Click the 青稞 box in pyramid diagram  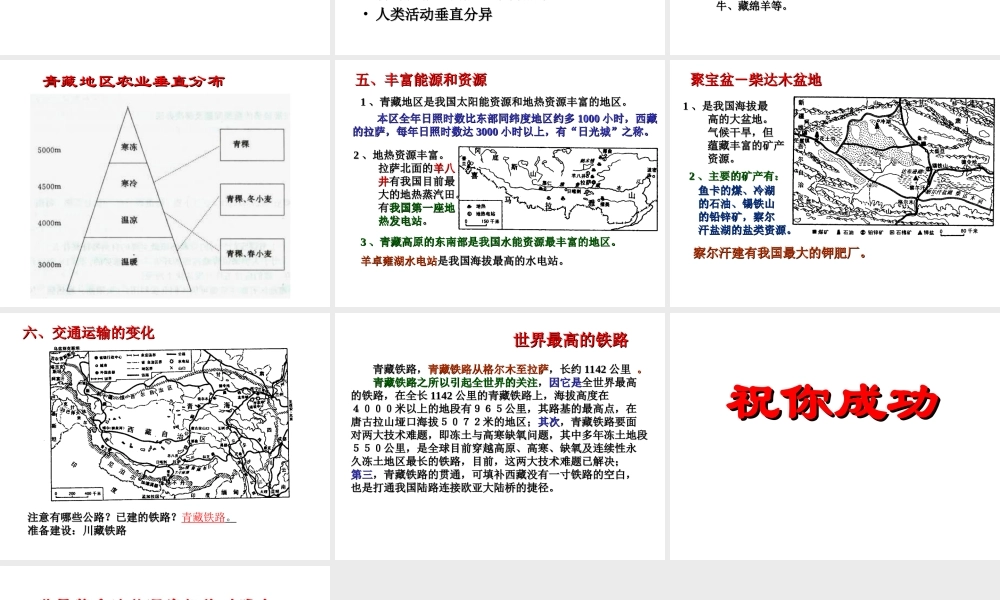click(x=252, y=145)
